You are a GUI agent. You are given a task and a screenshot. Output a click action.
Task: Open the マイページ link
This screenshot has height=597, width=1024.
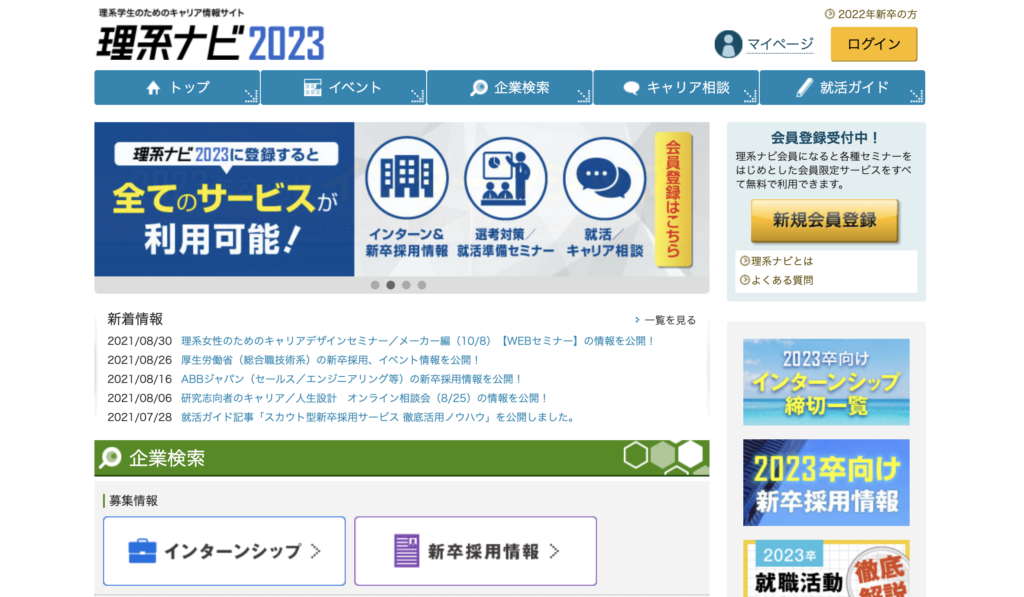tap(780, 44)
